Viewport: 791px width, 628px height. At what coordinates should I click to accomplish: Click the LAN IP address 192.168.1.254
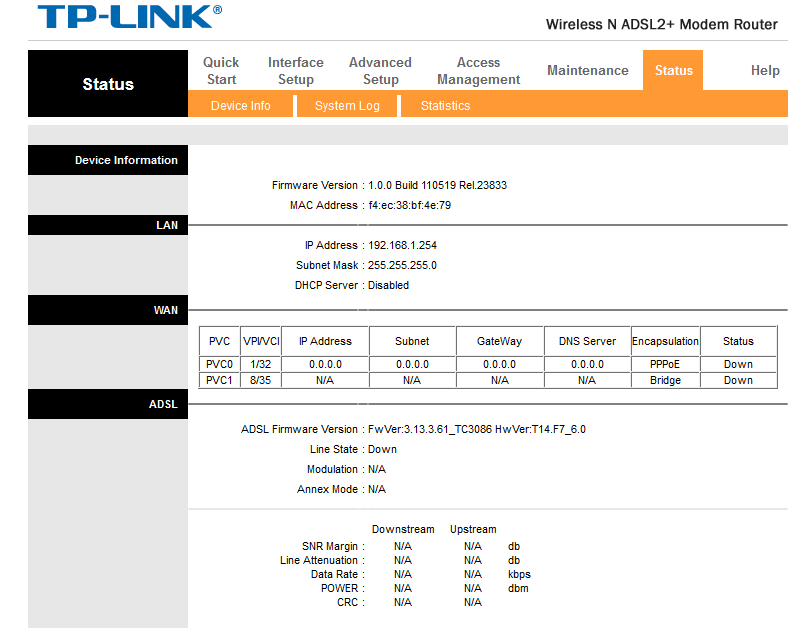(x=402, y=245)
